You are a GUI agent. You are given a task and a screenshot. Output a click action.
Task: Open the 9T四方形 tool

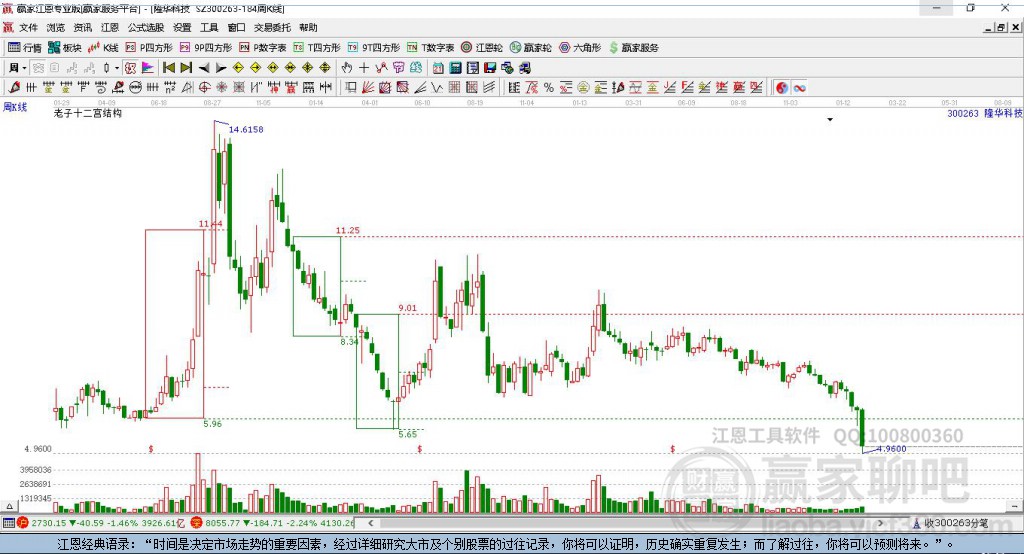374,48
